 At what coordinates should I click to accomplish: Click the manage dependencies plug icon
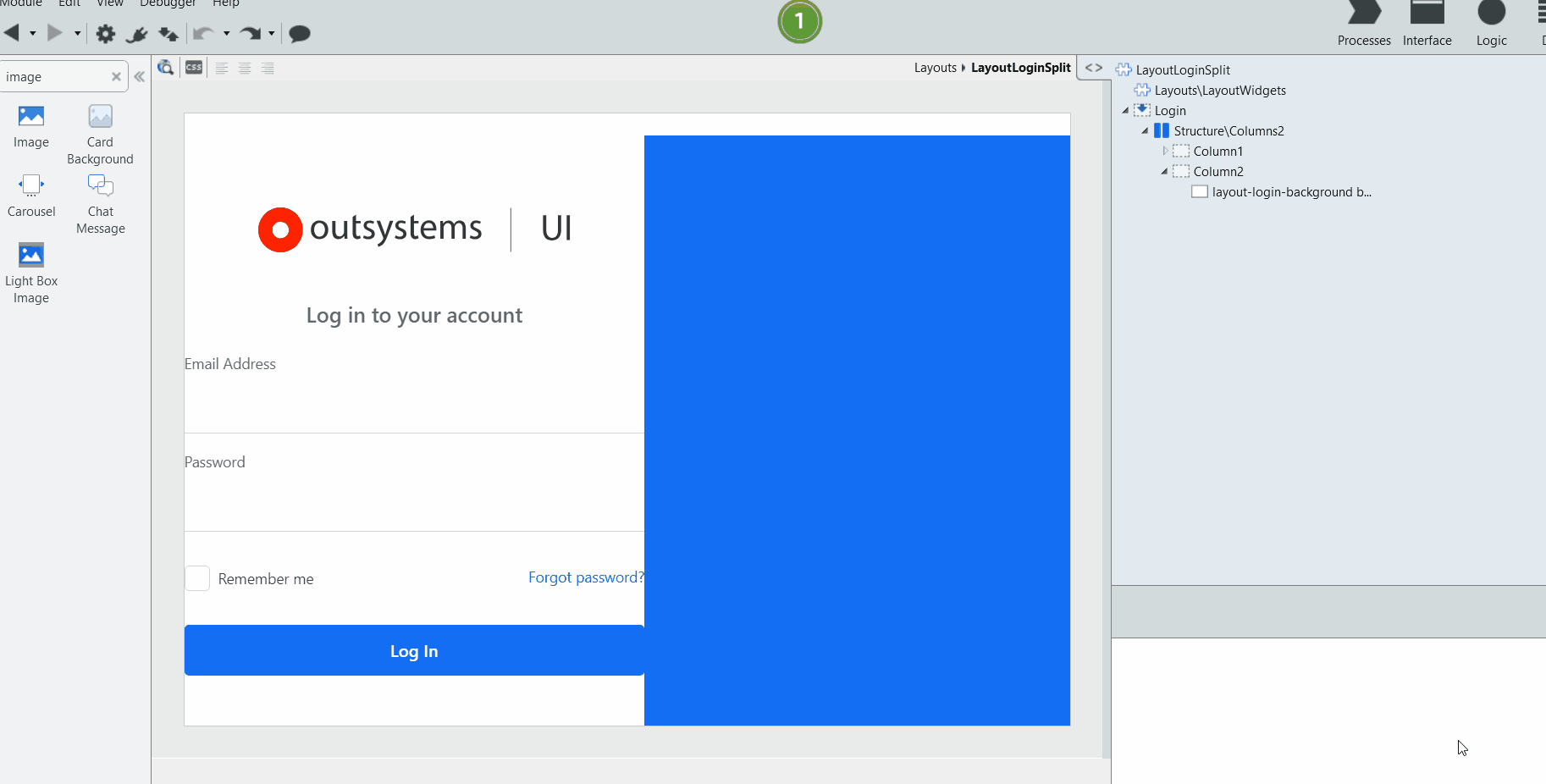[x=136, y=34]
